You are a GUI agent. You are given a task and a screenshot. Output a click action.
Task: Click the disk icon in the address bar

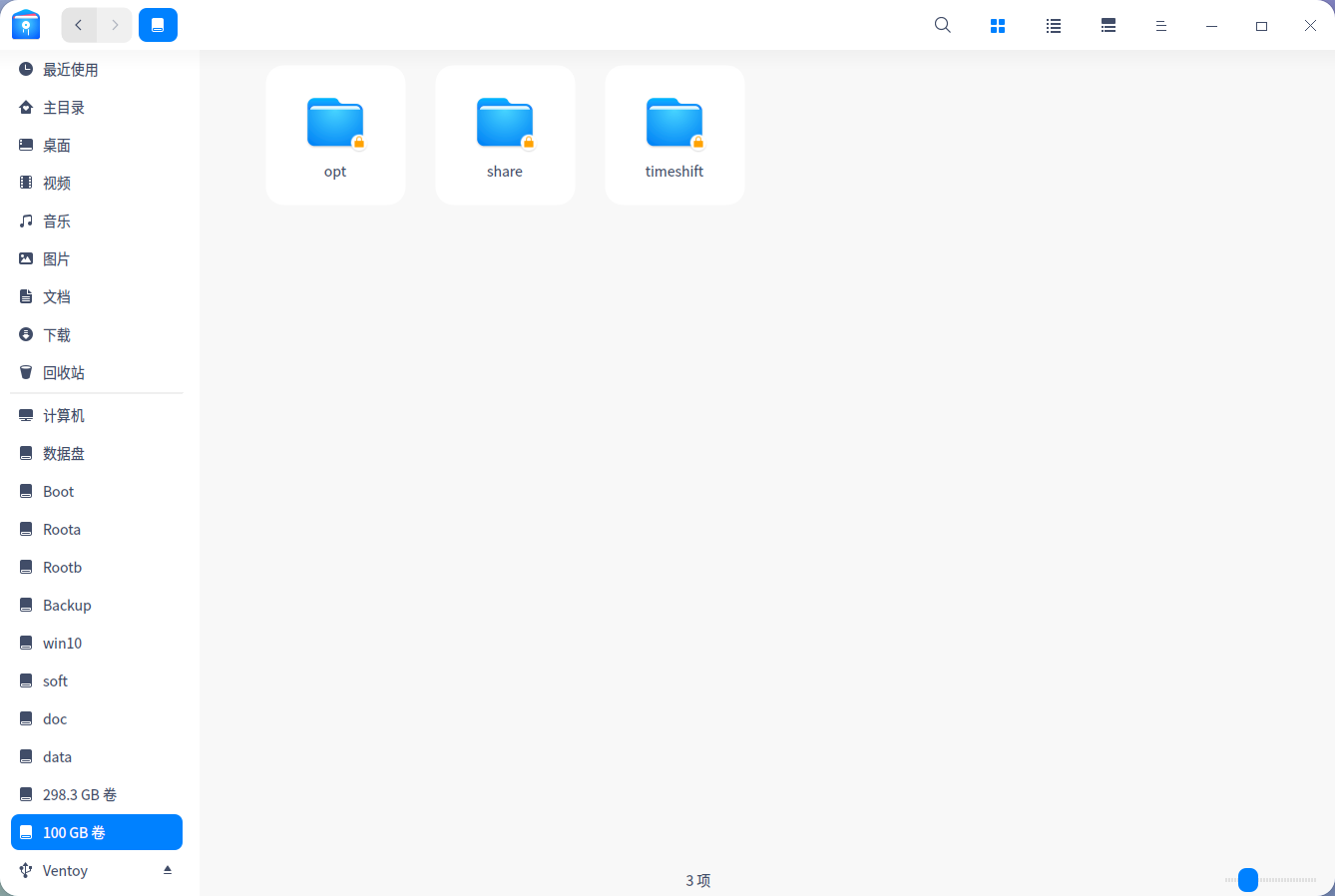158,25
